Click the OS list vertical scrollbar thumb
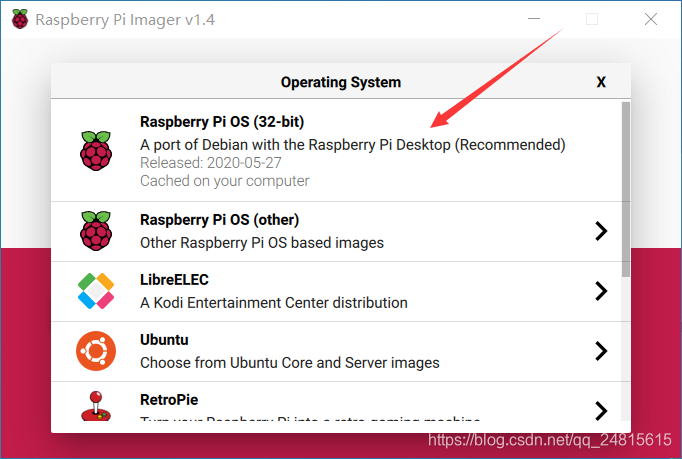The height and width of the screenshot is (459, 682). coord(626,189)
